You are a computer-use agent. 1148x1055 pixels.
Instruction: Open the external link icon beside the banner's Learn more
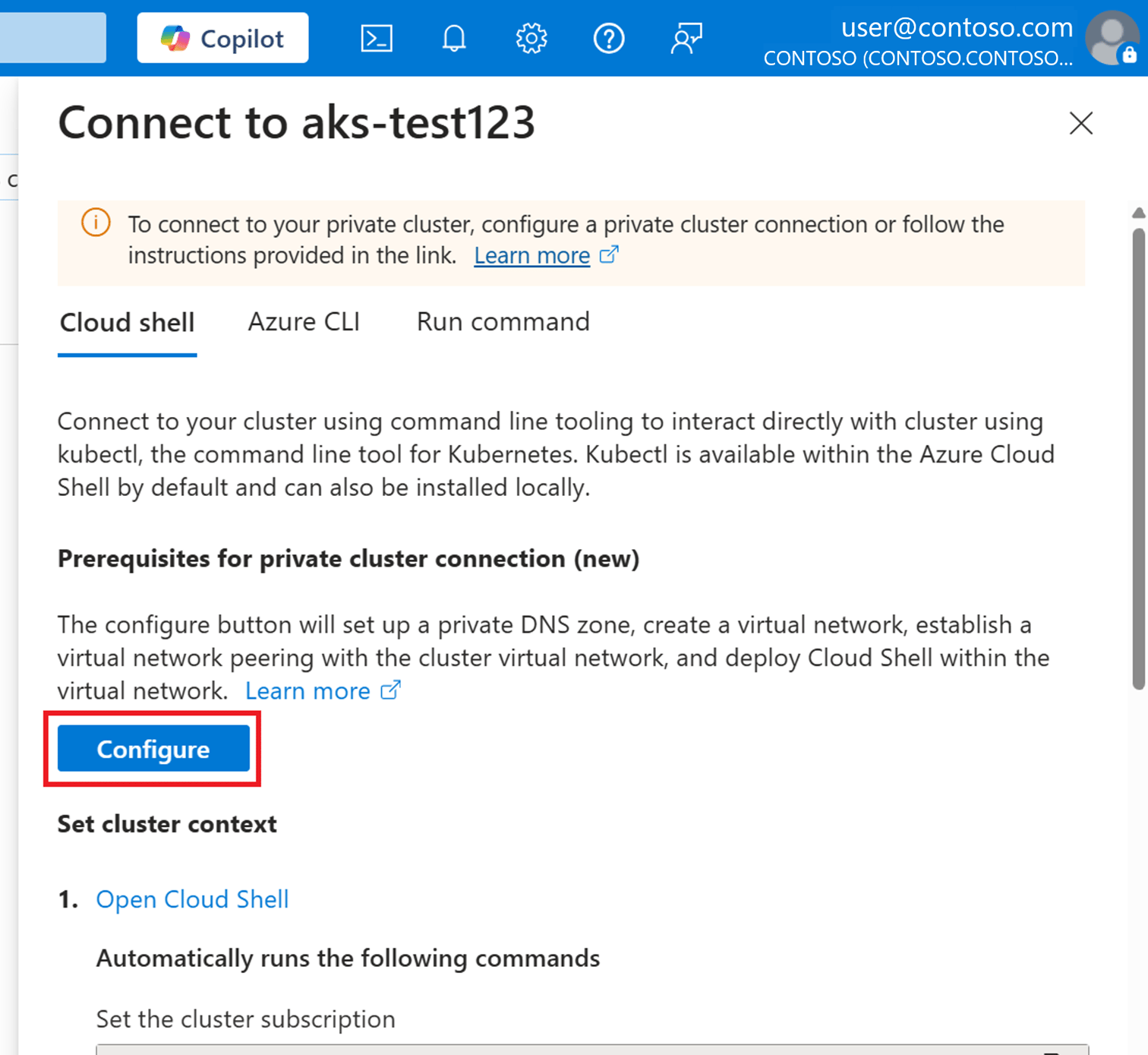pyautogui.click(x=609, y=254)
